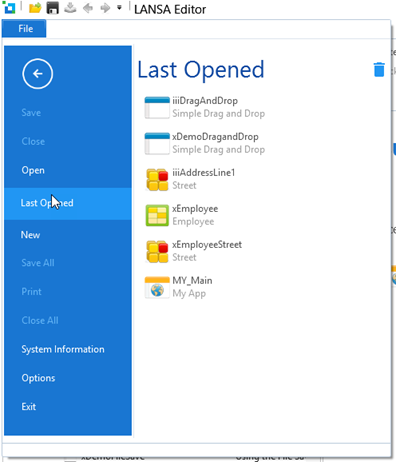The width and height of the screenshot is (396, 462).
Task: Expand the quick access toolbar dropdown arrow
Action: pyautogui.click(x=119, y=8)
